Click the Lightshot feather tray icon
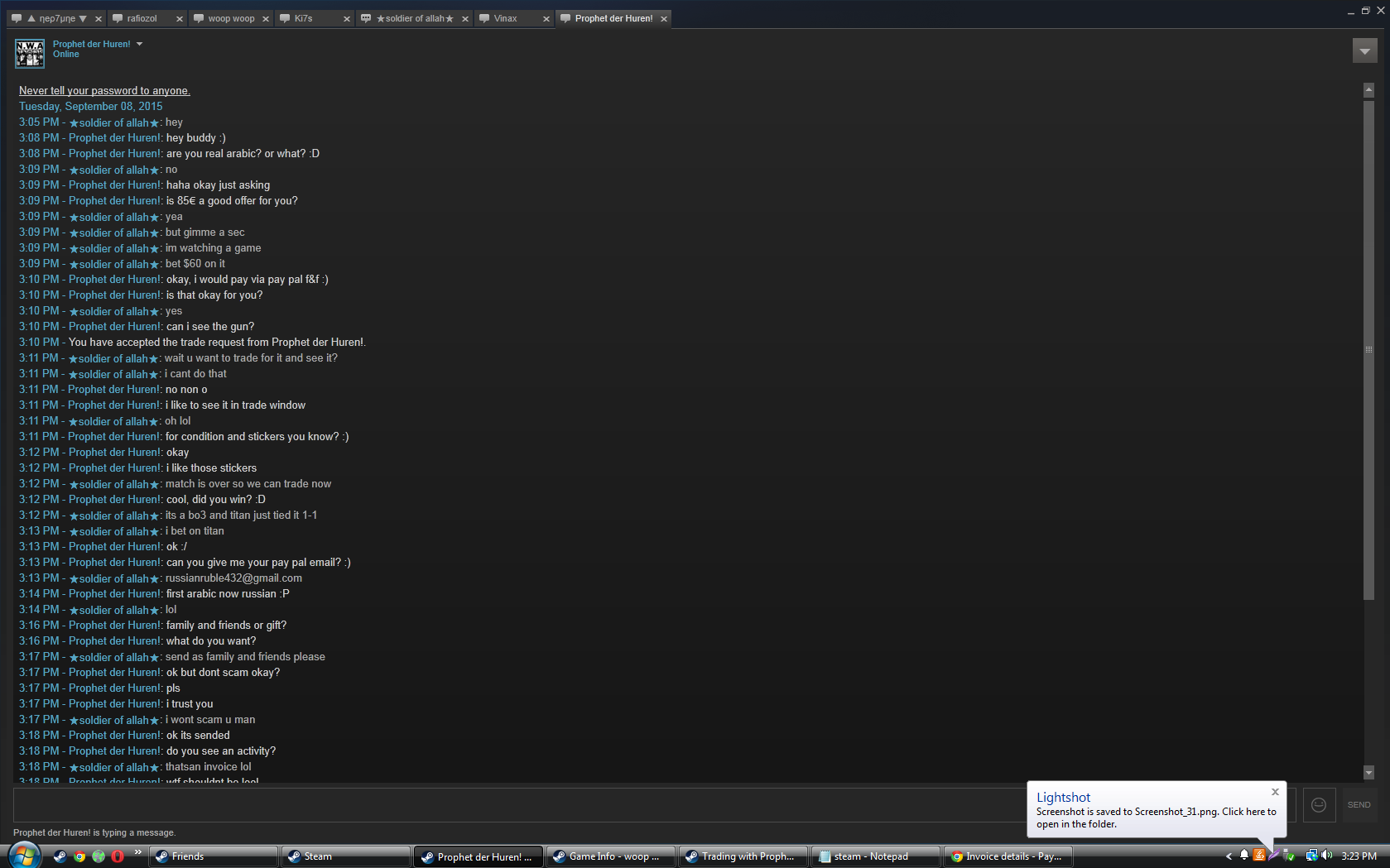This screenshot has width=1390, height=868. pyautogui.click(x=1274, y=856)
